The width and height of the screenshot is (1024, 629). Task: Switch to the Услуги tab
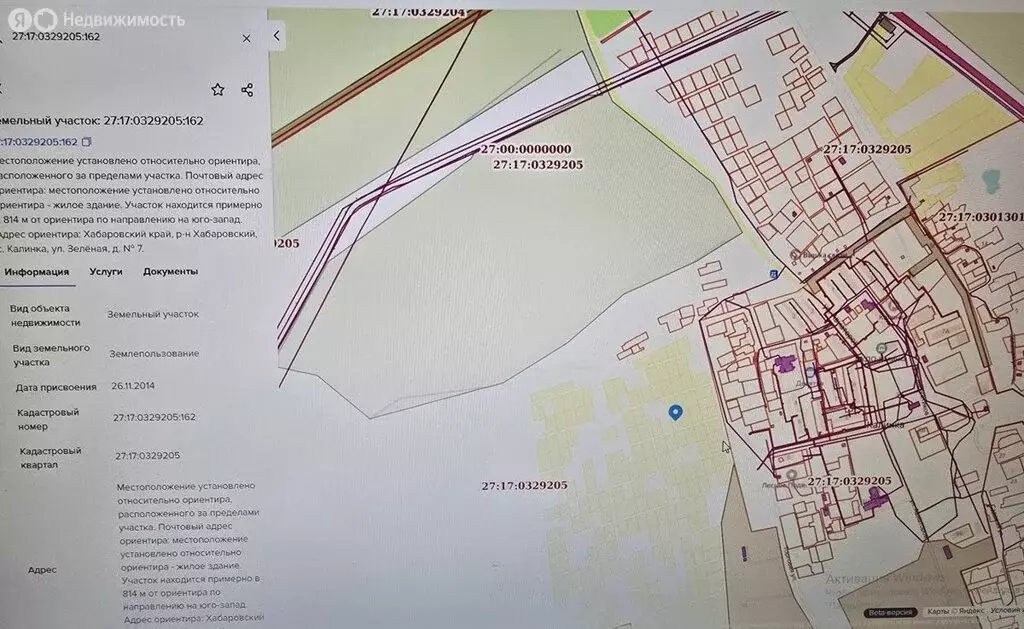point(106,272)
